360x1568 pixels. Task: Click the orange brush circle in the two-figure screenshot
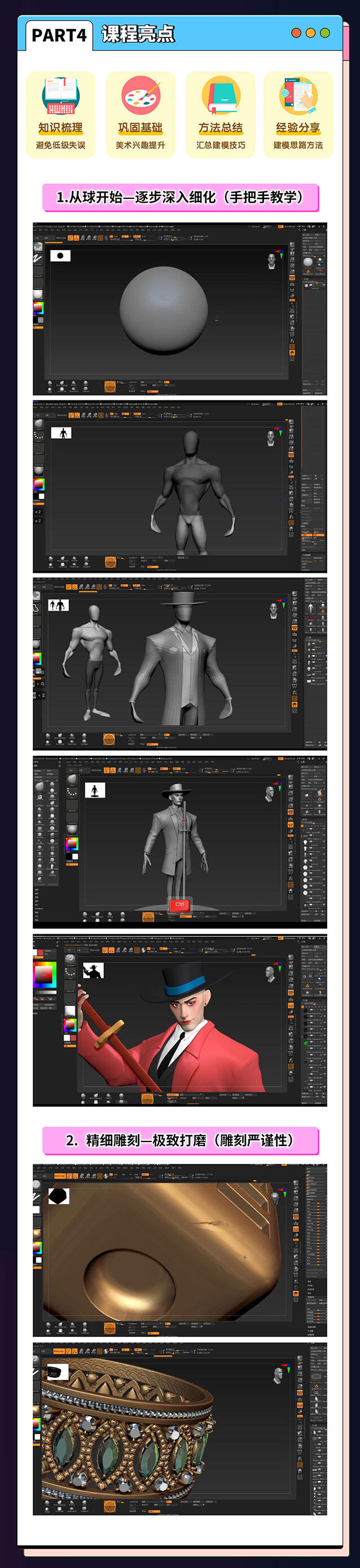coord(109,739)
